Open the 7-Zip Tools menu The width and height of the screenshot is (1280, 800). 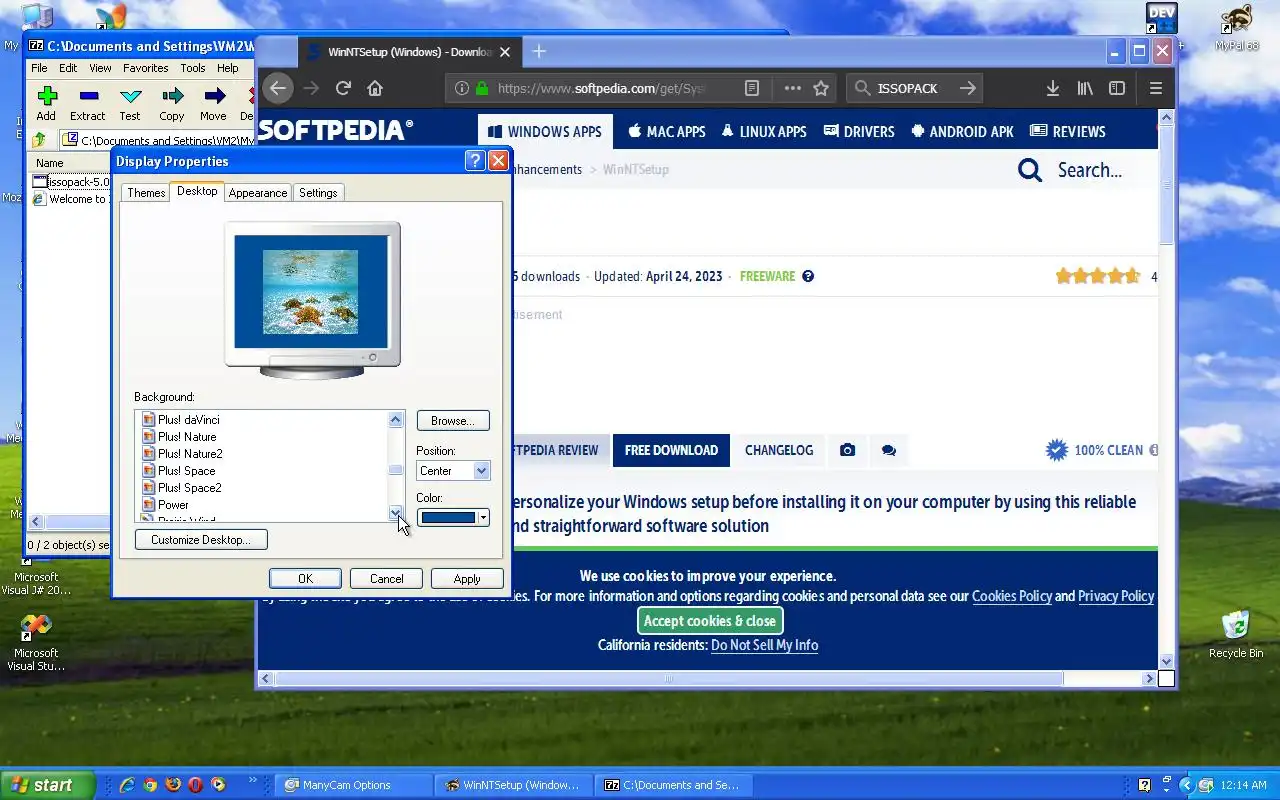[193, 68]
